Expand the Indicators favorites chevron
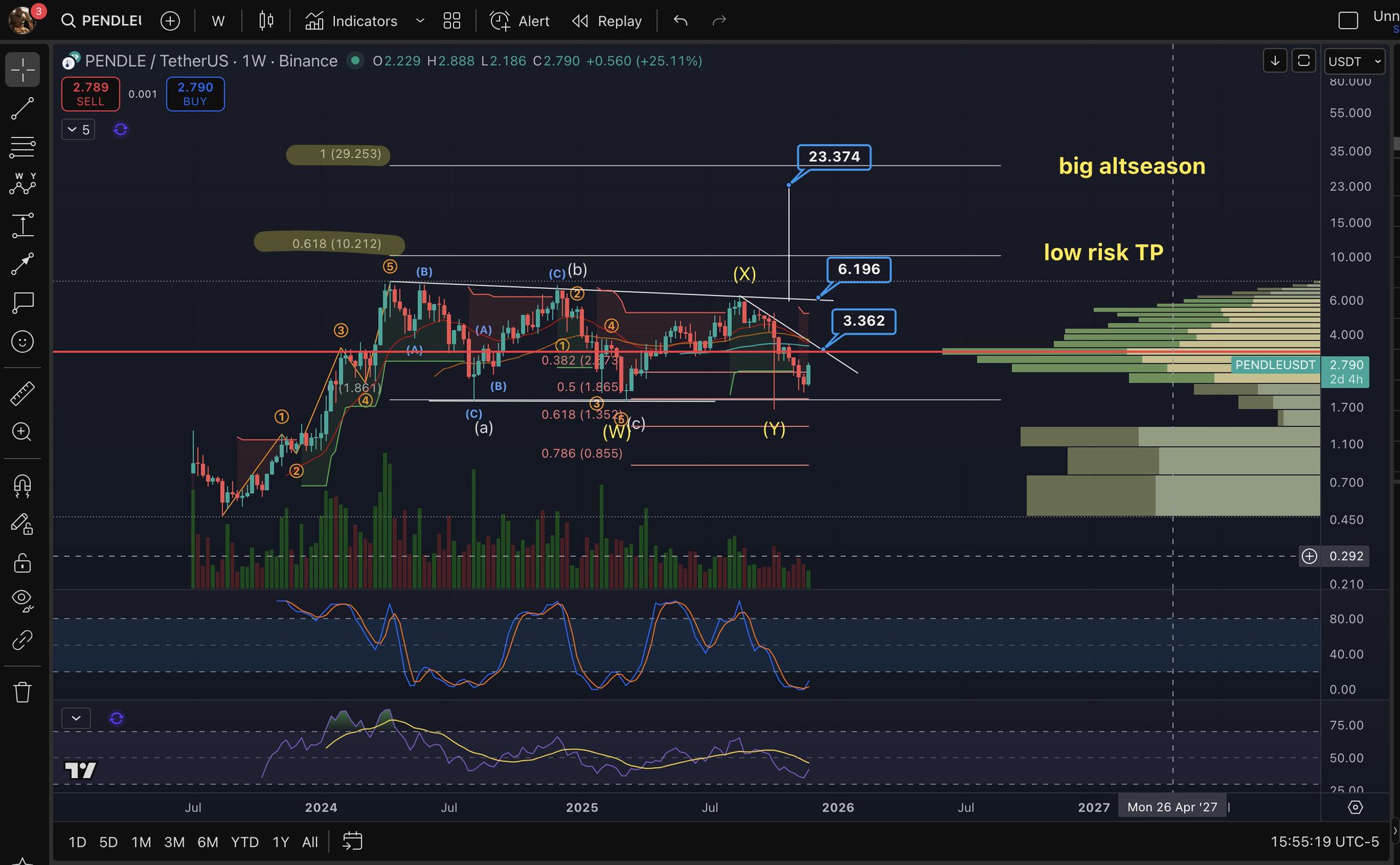This screenshot has width=1400, height=865. tap(420, 21)
